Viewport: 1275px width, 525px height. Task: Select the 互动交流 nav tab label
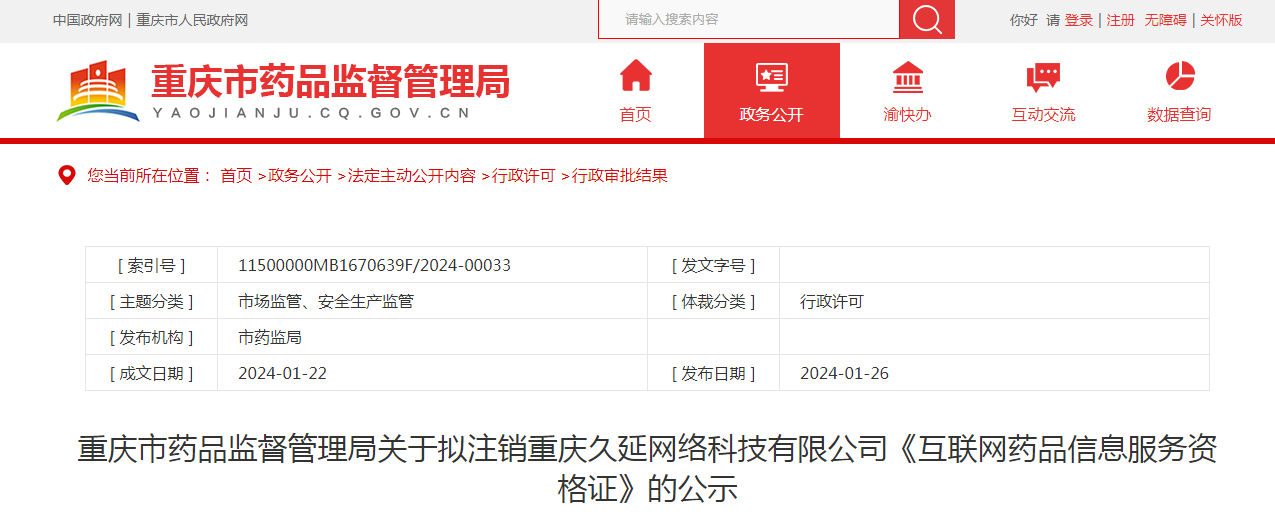(x=1043, y=115)
